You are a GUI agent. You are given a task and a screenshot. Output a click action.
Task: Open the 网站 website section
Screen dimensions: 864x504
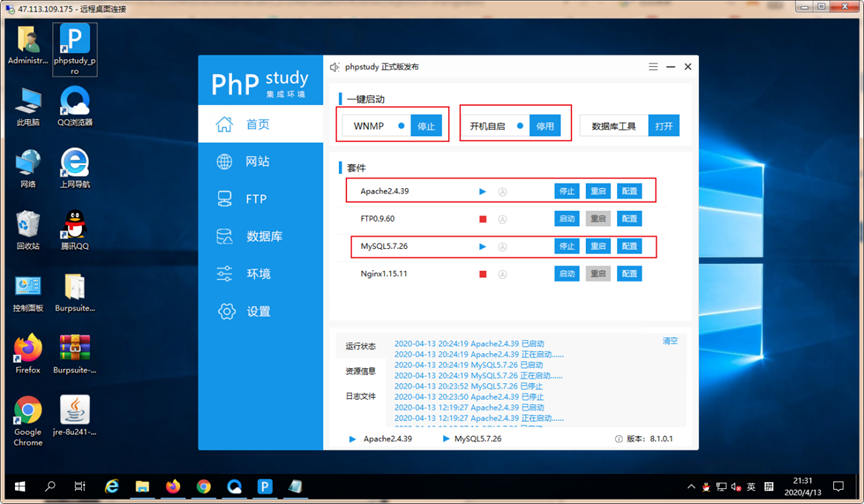pos(260,161)
